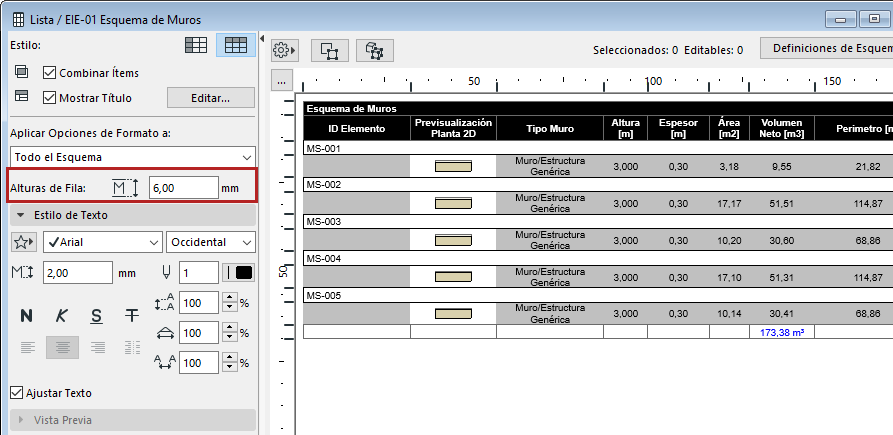Select the MS-005 row
The height and width of the screenshot is (435, 893).
pos(598,296)
